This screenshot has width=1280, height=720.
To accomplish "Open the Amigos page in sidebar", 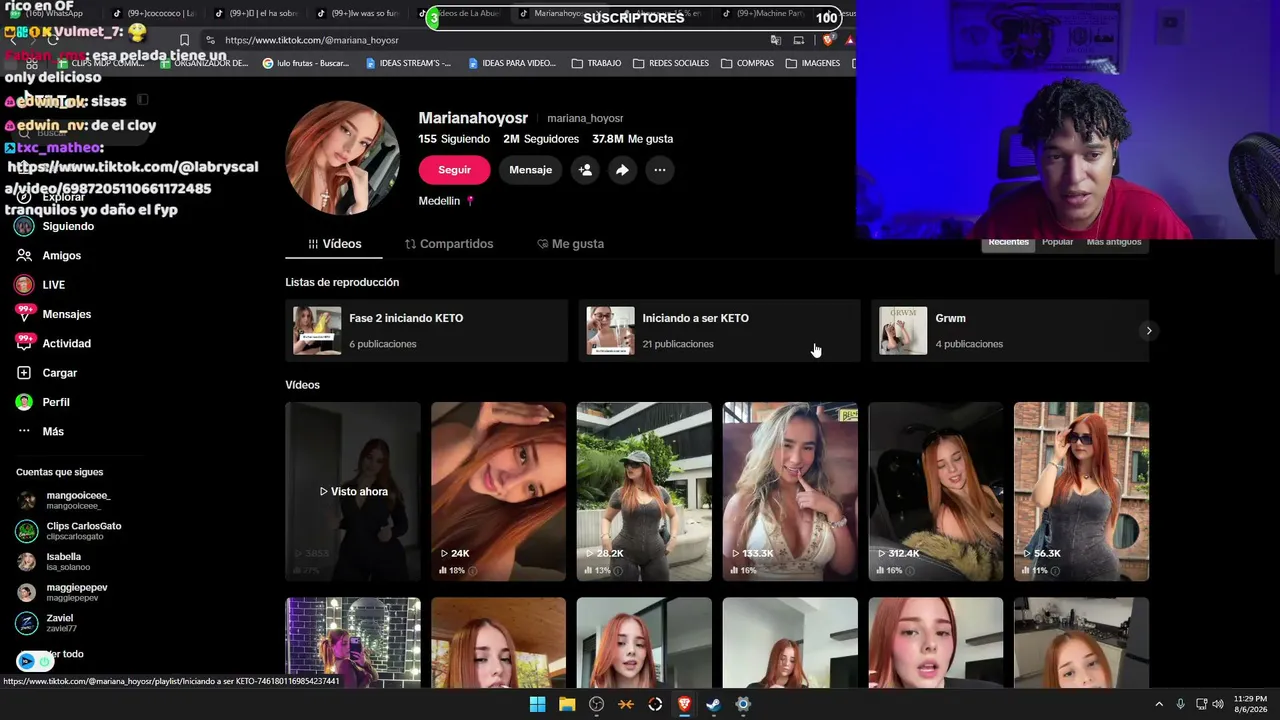I will [49, 256].
